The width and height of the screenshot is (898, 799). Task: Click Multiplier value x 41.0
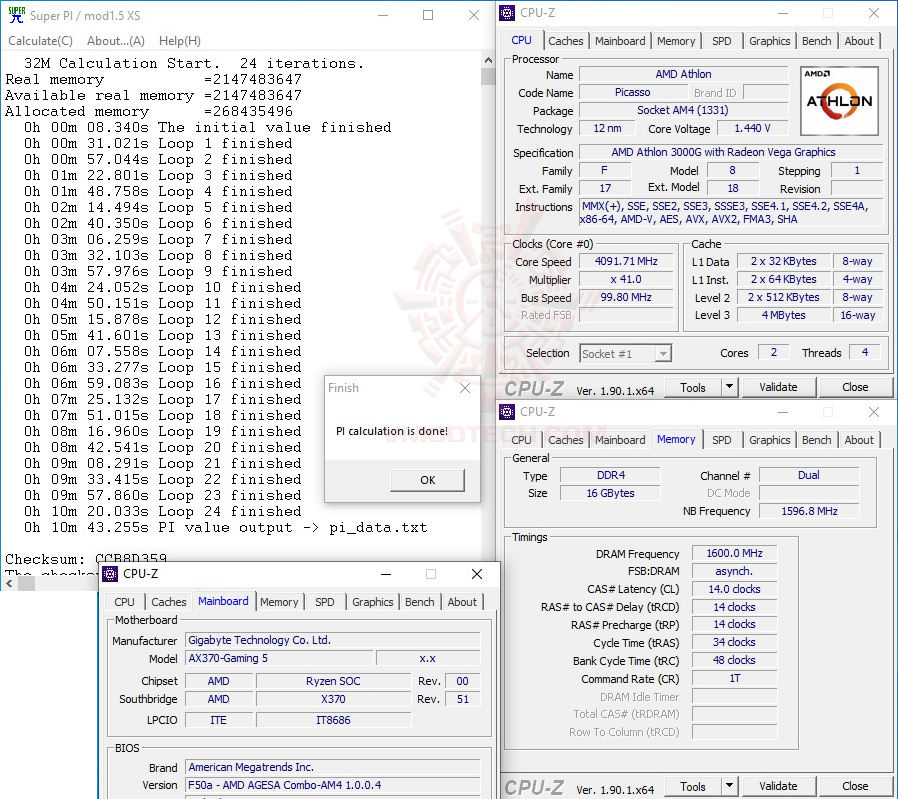625,280
